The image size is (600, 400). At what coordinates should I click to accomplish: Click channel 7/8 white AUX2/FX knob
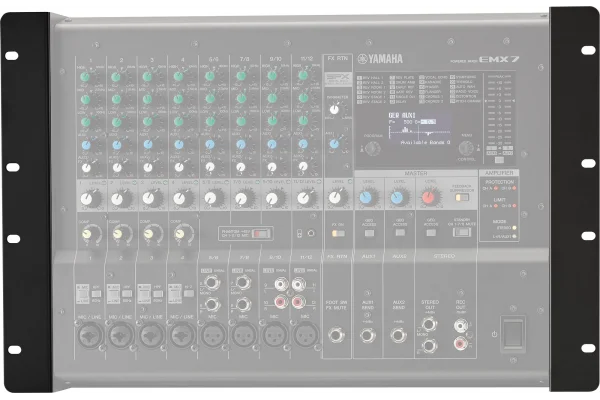click(240, 167)
